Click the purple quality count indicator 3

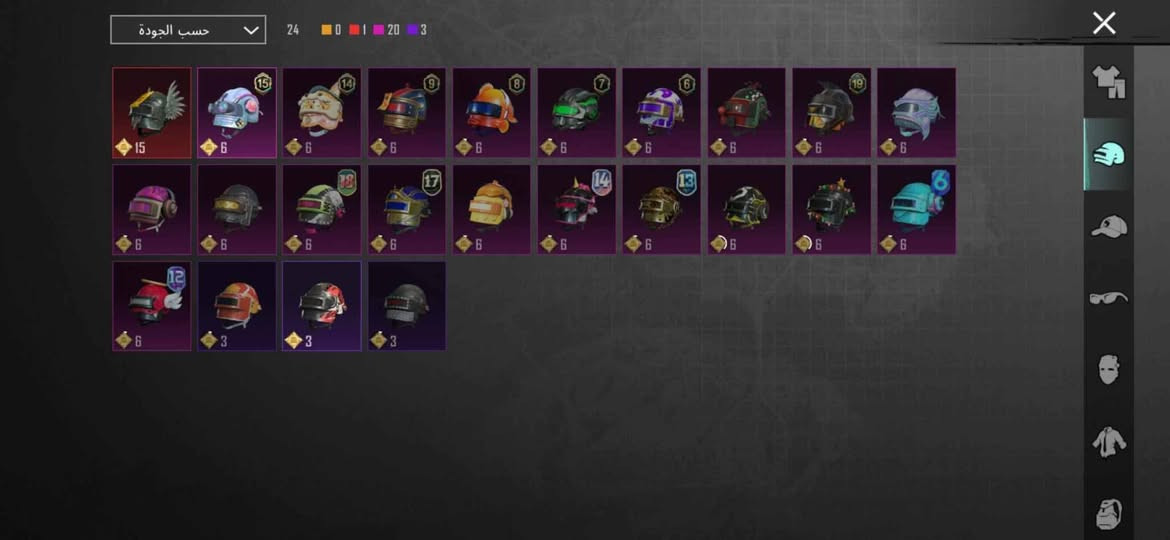[417, 31]
